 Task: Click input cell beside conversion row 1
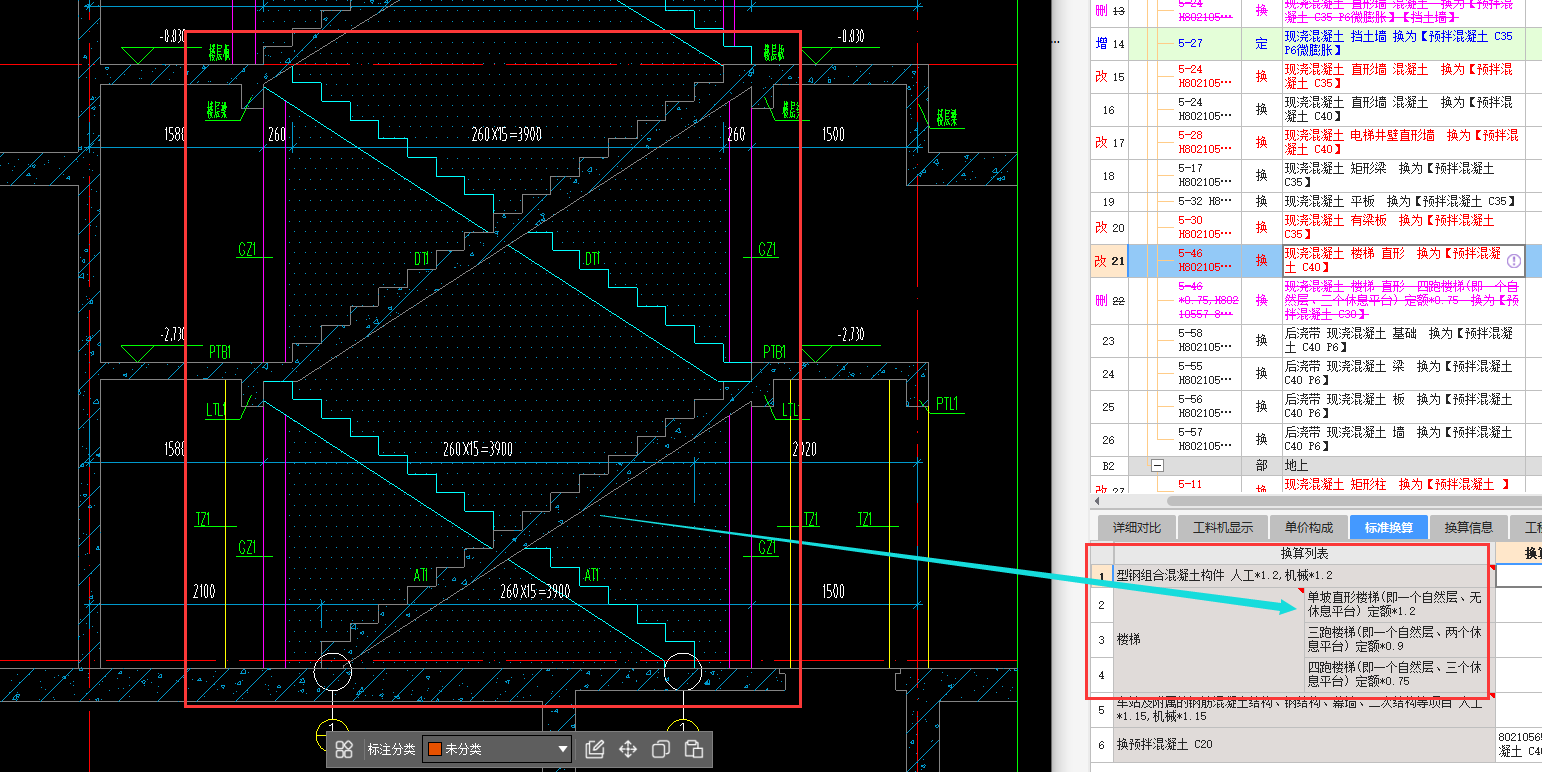(x=1519, y=575)
